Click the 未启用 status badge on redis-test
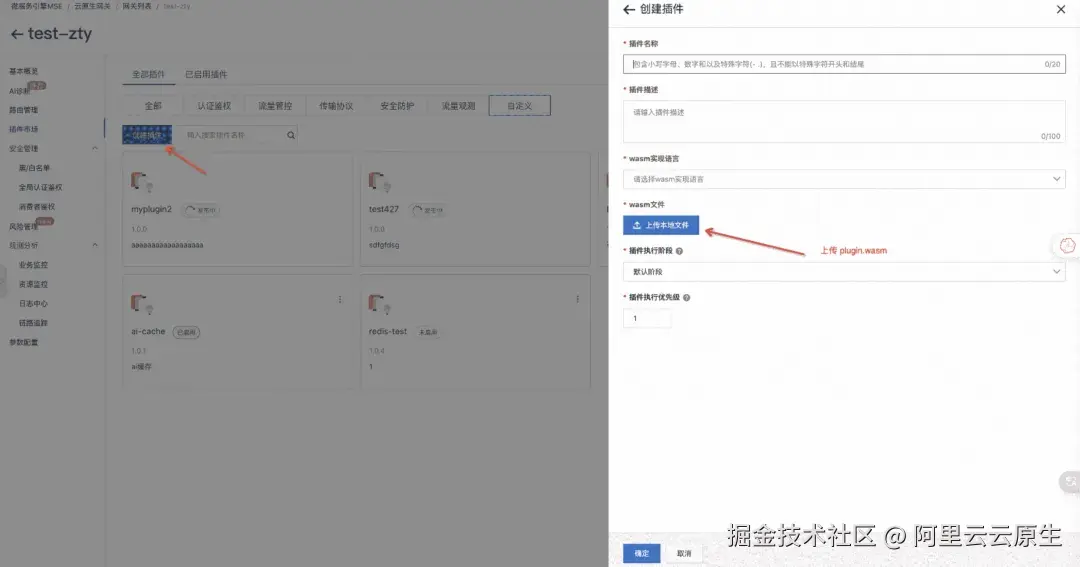This screenshot has height=567, width=1080. [x=428, y=332]
